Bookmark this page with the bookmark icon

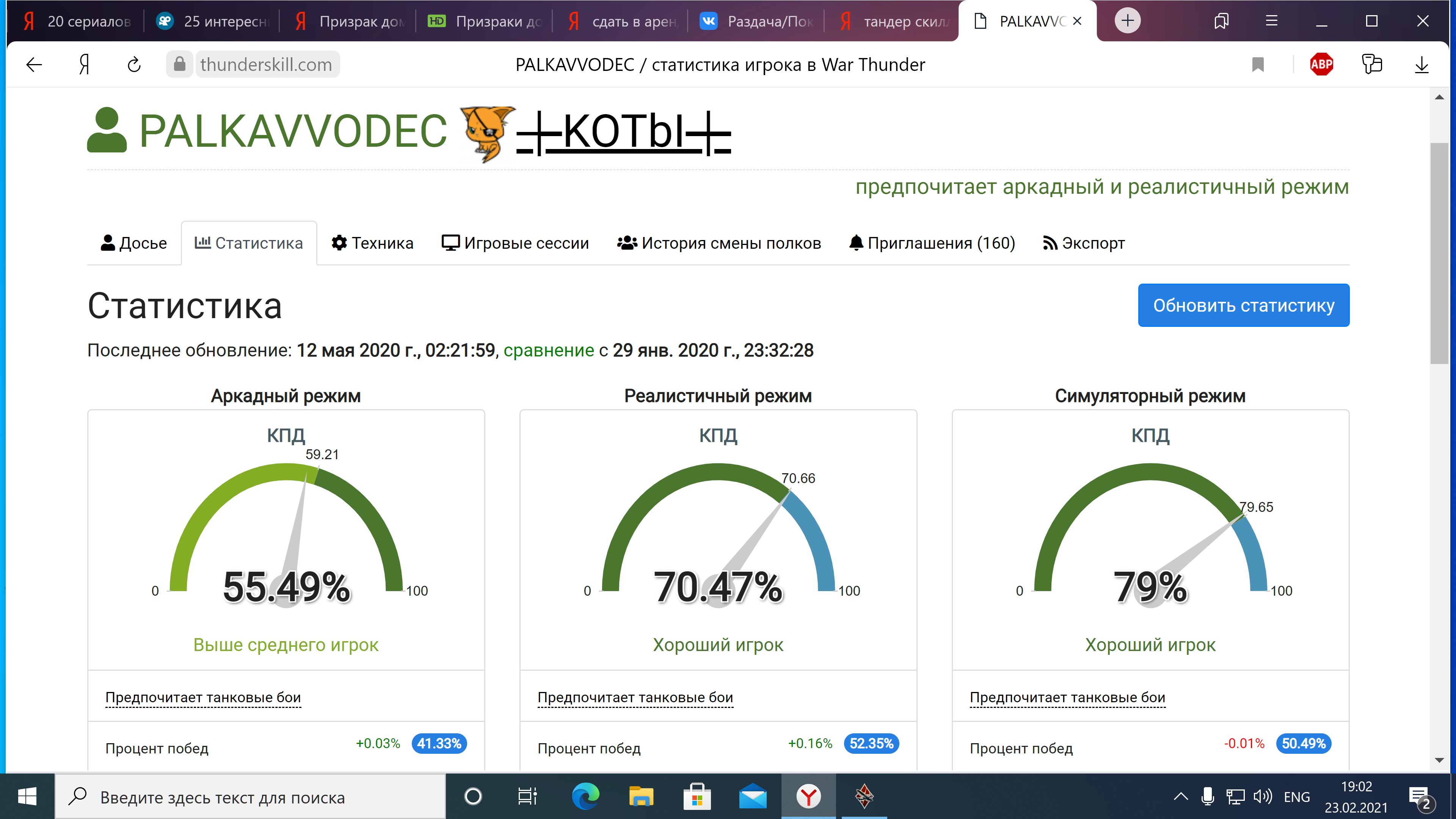click(x=1258, y=64)
